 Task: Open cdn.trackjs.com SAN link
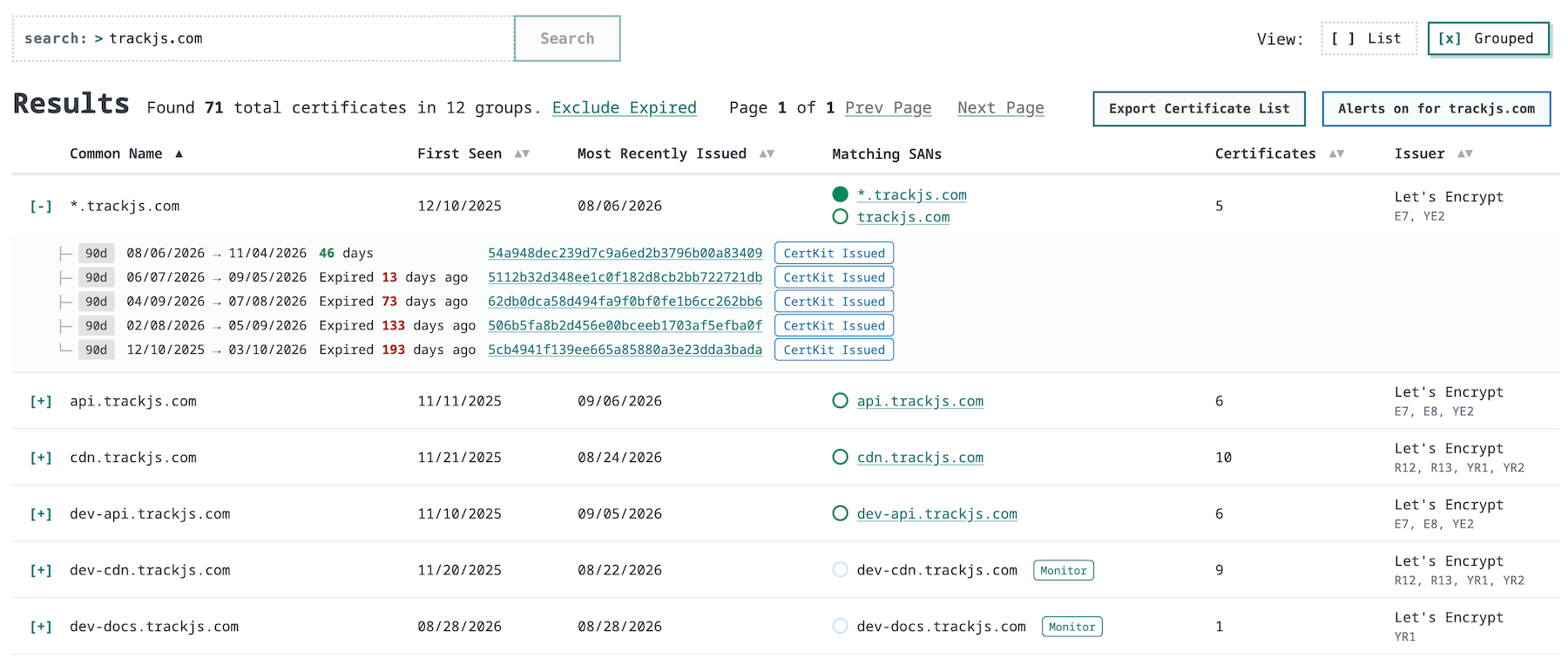[x=920, y=458]
